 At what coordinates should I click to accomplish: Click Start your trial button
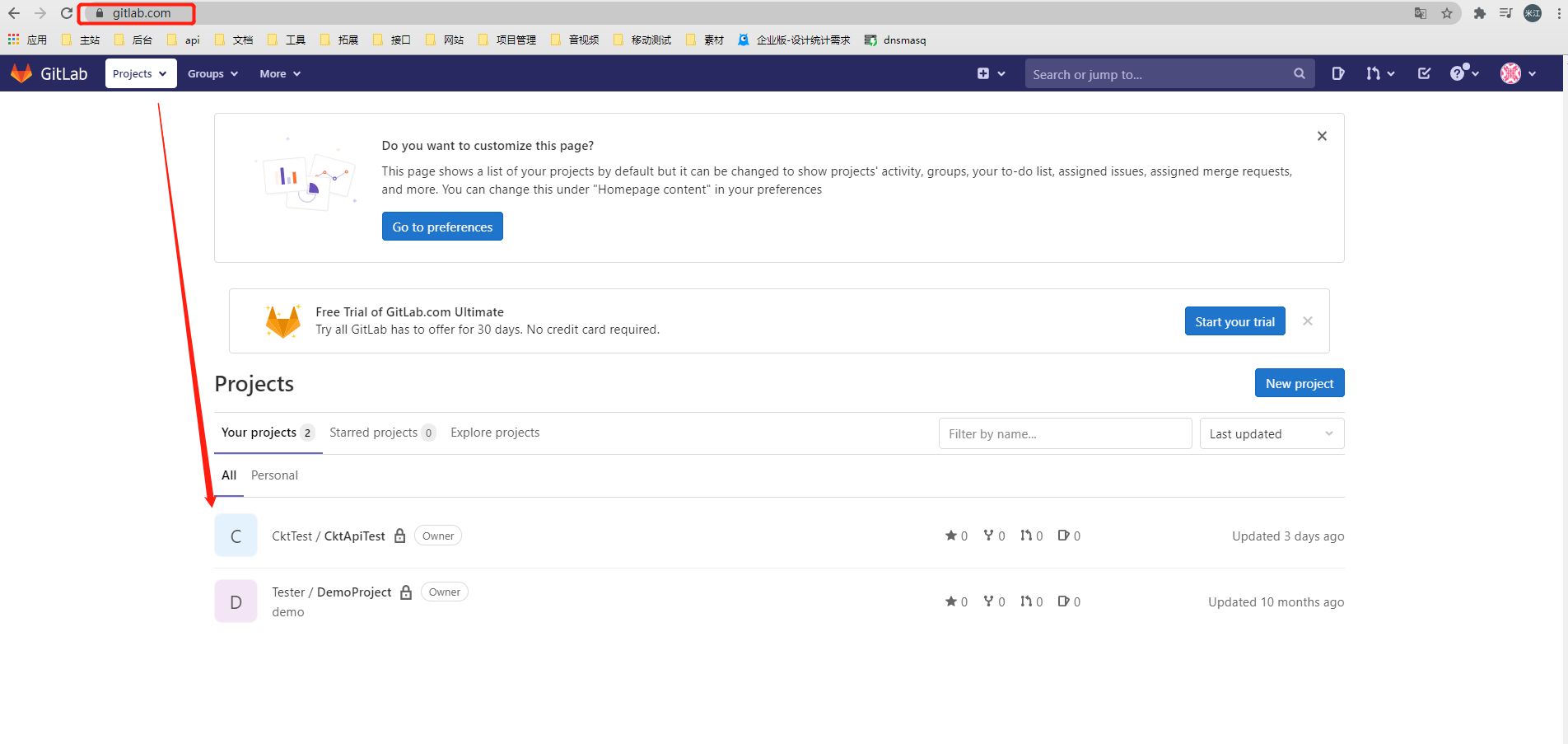point(1234,321)
